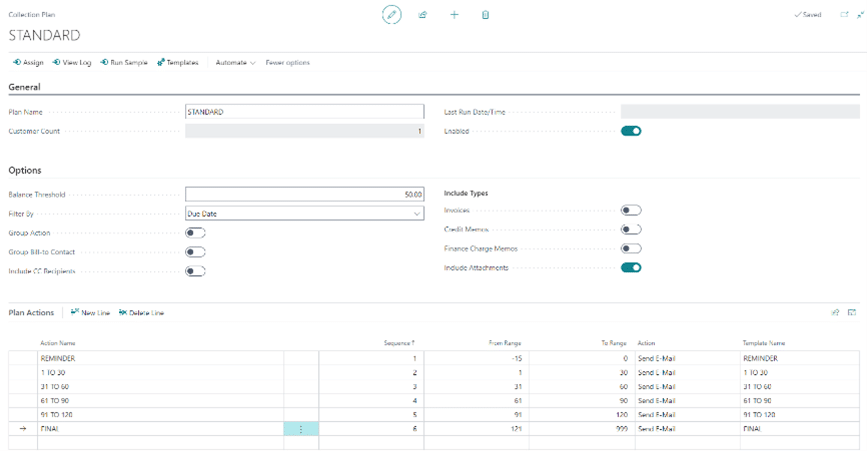Select the 1 TO 30 action name cell
Image resolution: width=867 pixels, height=451 pixels.
tap(160, 373)
